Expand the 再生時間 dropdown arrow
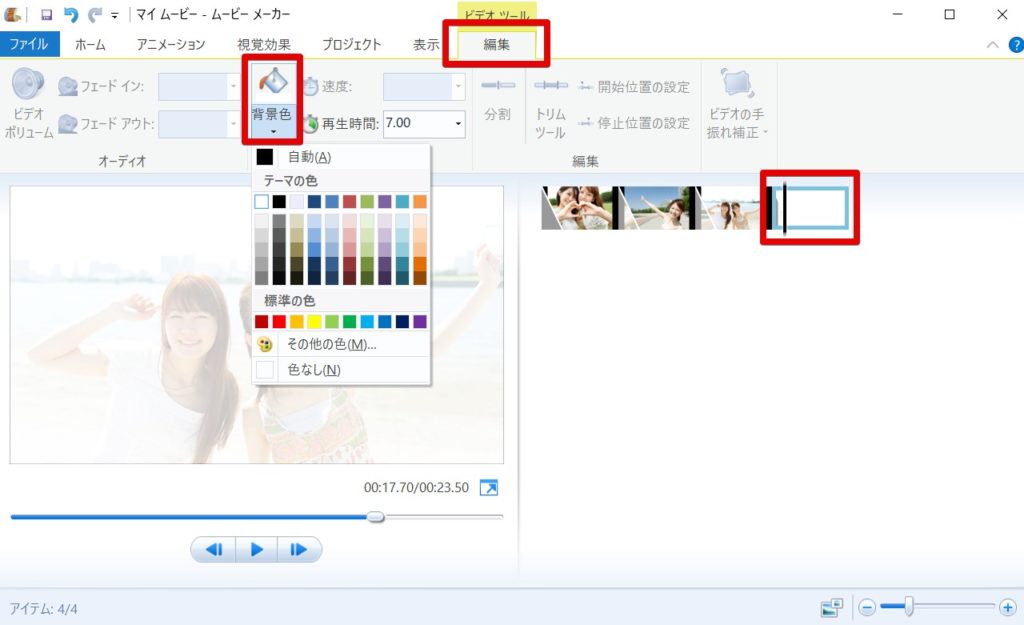This screenshot has width=1024, height=625. point(458,123)
